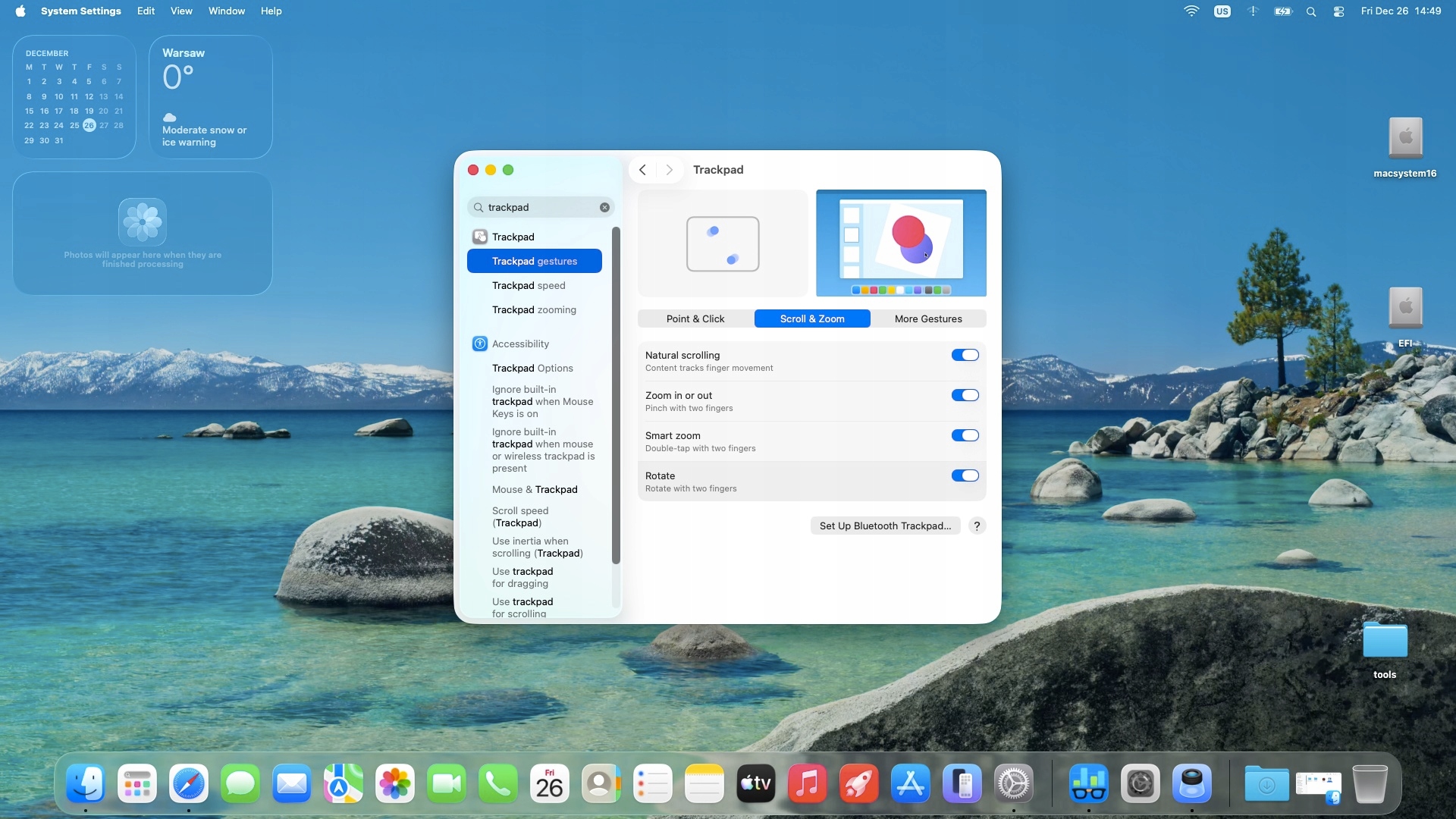Open Control Center in menu bar
The width and height of the screenshot is (1456, 819).
(1339, 11)
